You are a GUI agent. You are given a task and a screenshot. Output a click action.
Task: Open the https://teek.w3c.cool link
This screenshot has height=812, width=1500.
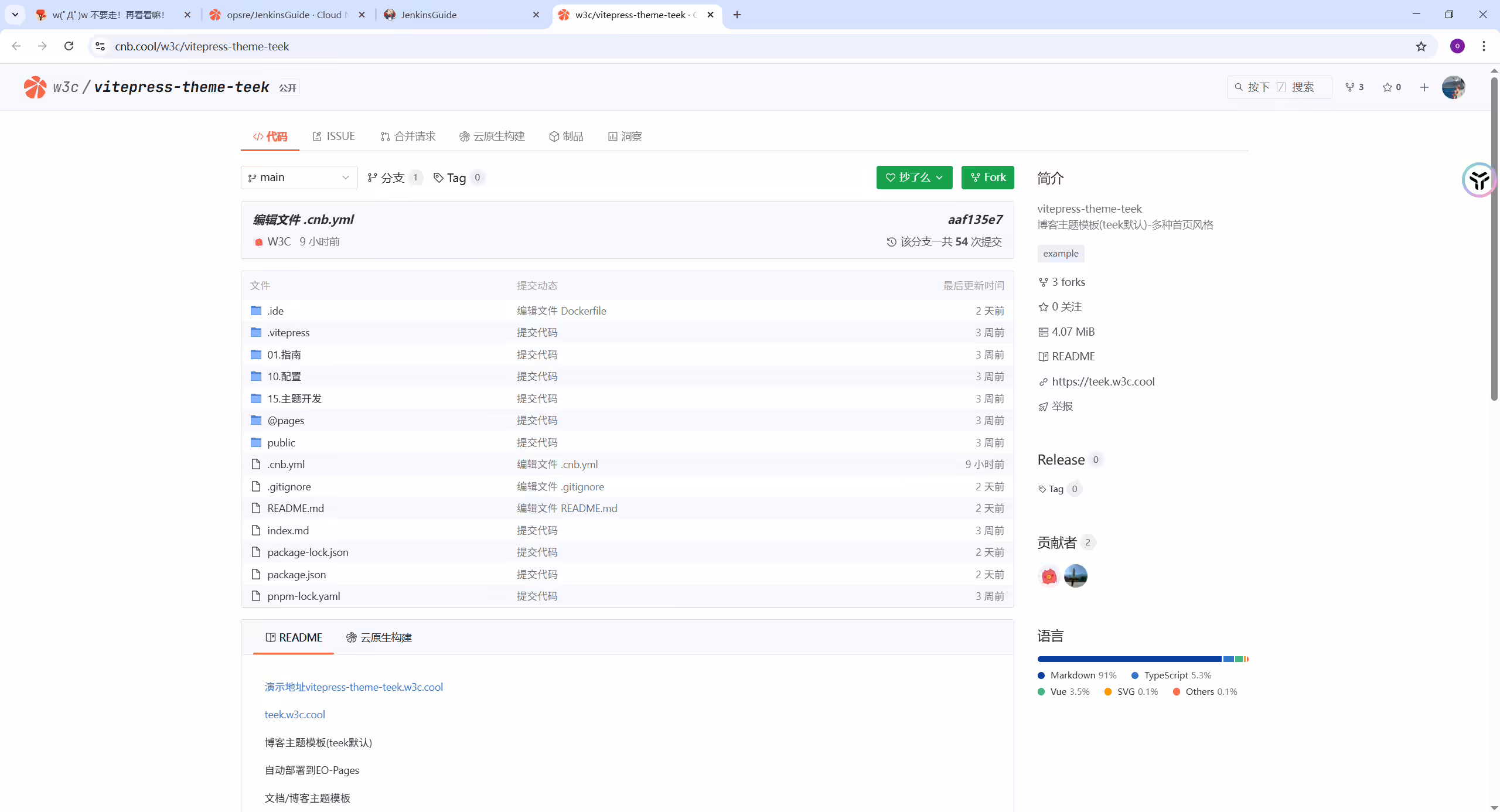click(1103, 381)
